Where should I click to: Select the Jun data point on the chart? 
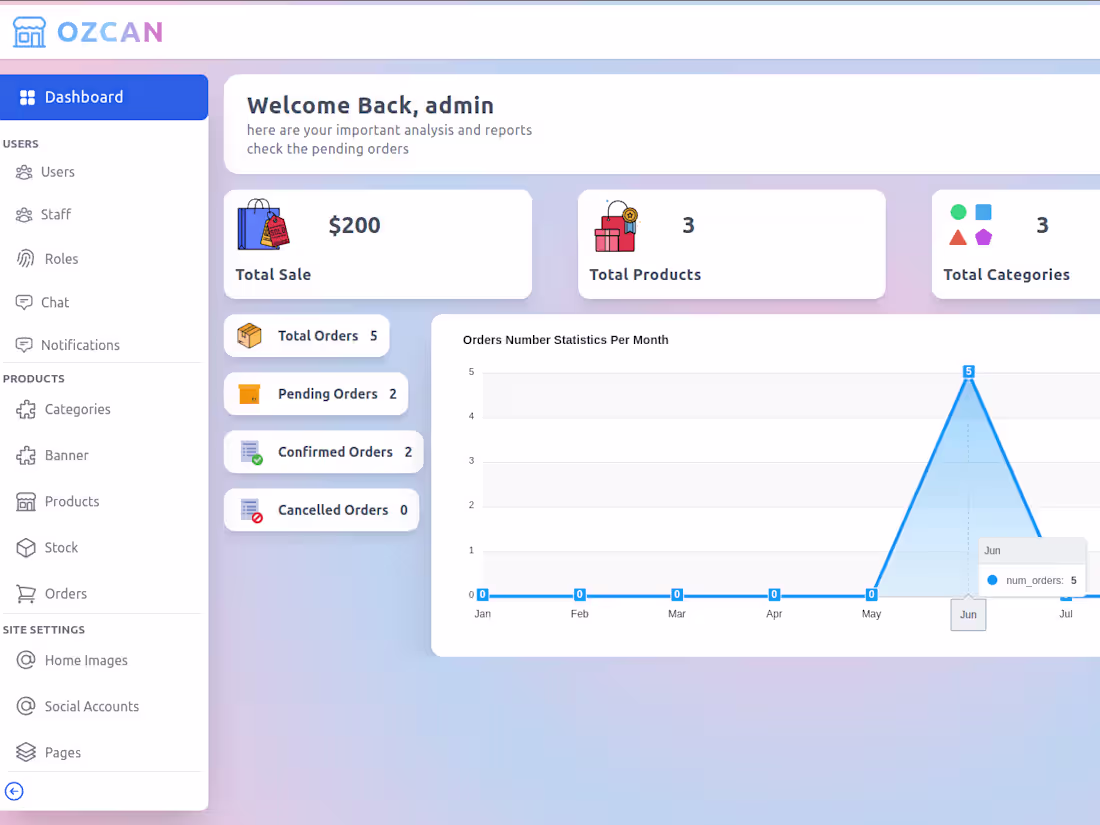pyautogui.click(x=968, y=371)
